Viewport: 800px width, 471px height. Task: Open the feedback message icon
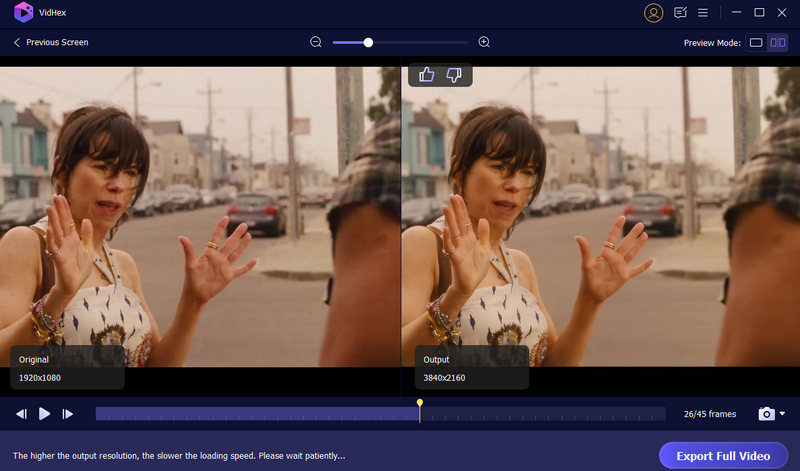click(681, 13)
